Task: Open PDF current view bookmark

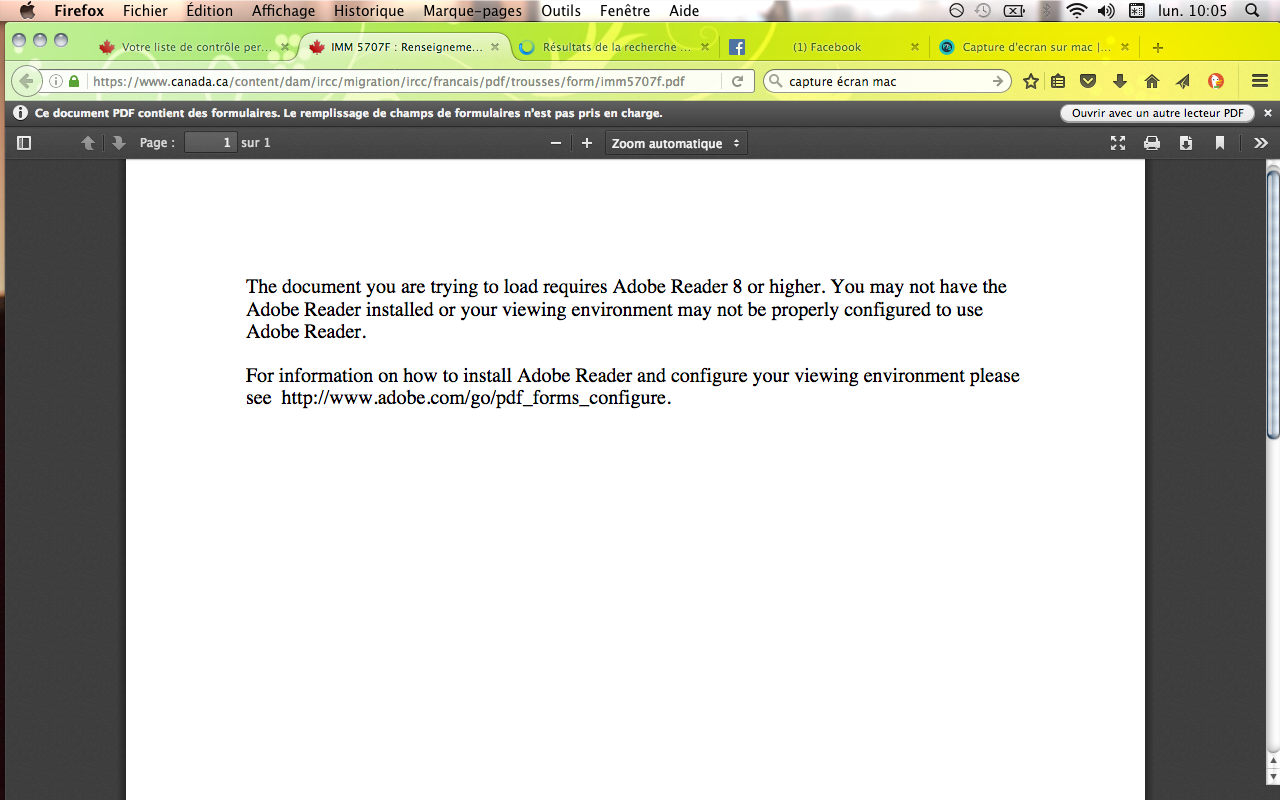Action: tap(1220, 143)
